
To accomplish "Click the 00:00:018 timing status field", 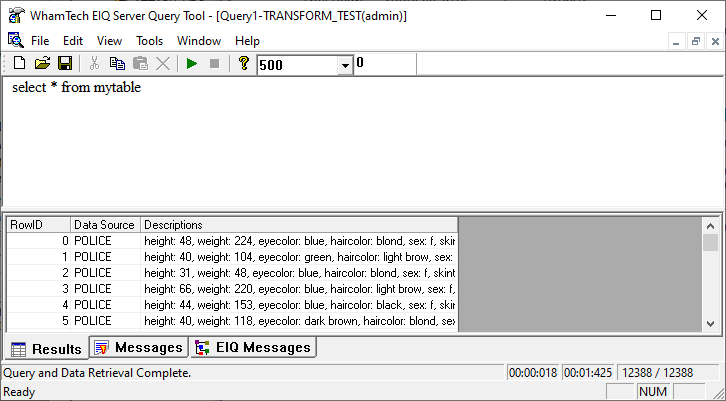I will click(x=533, y=373).
